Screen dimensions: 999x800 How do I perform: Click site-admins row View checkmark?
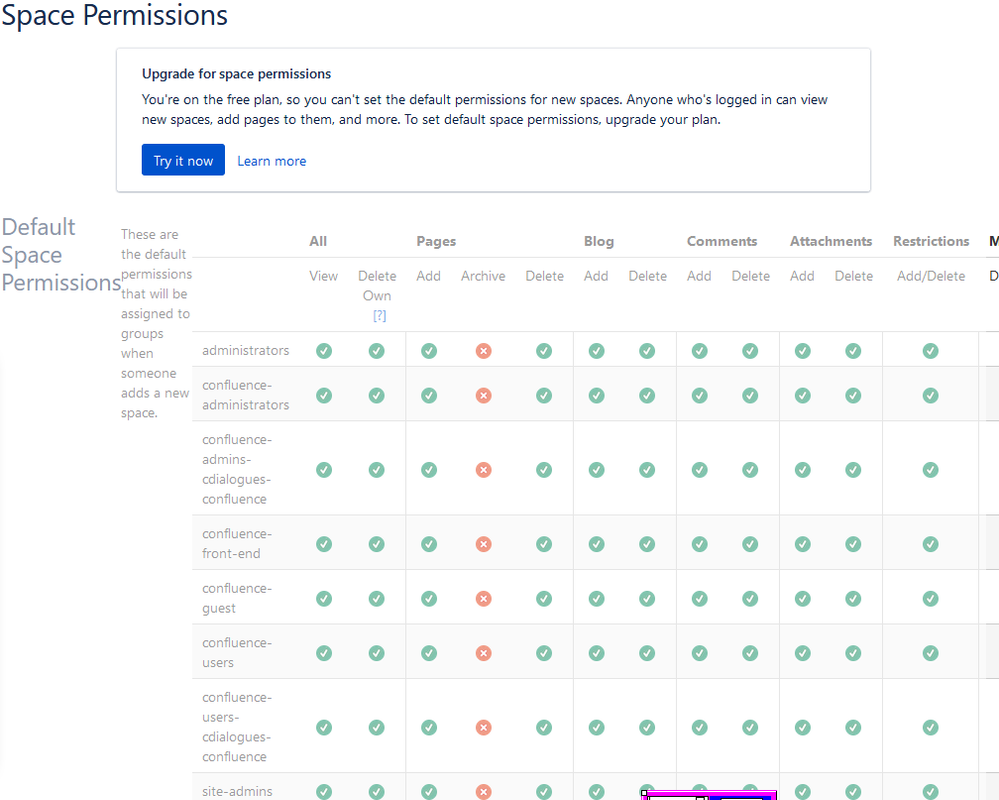pyautogui.click(x=324, y=791)
